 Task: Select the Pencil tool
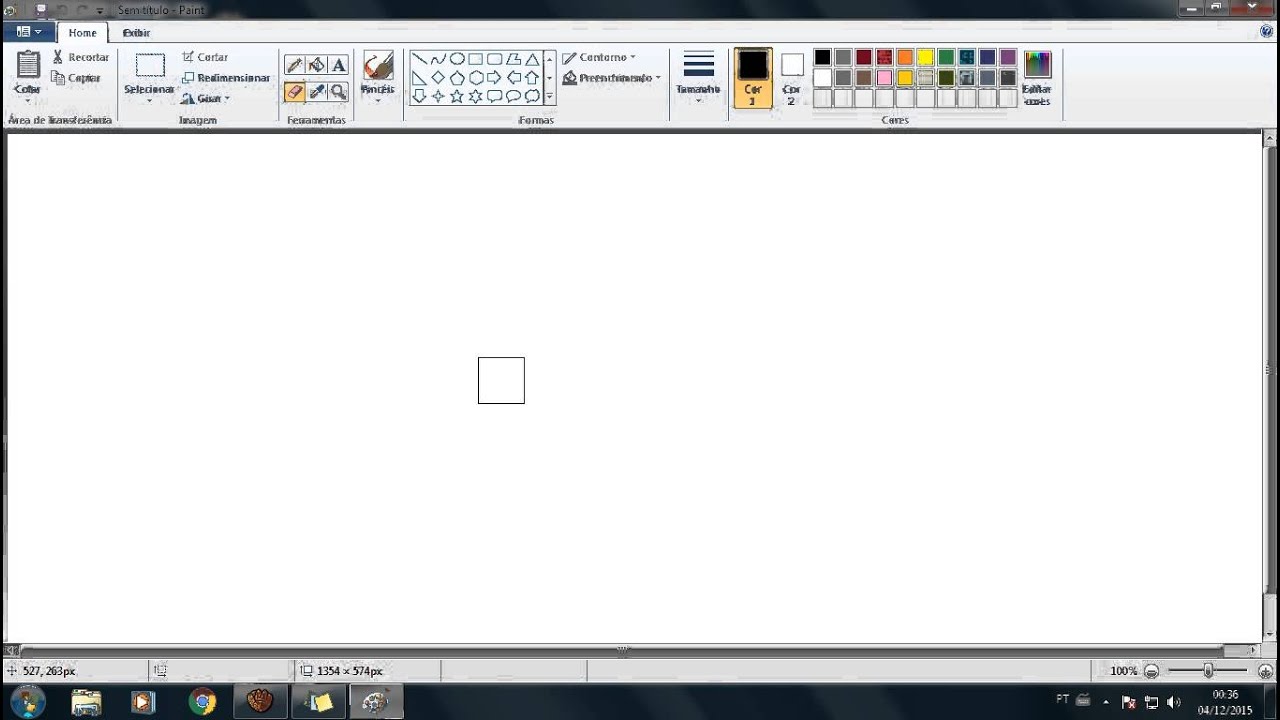[294, 65]
